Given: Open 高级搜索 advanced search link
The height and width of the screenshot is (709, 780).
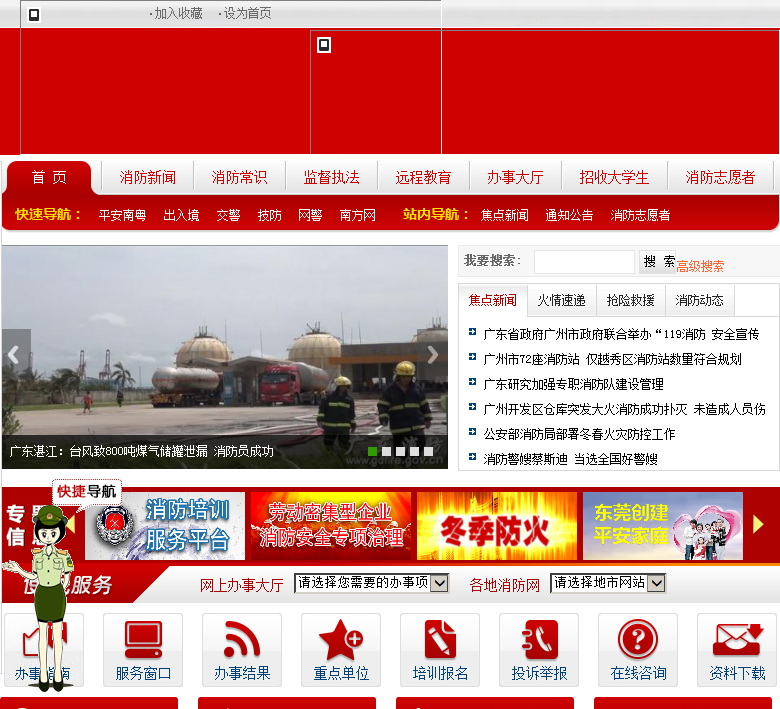Looking at the screenshot, I should point(700,267).
